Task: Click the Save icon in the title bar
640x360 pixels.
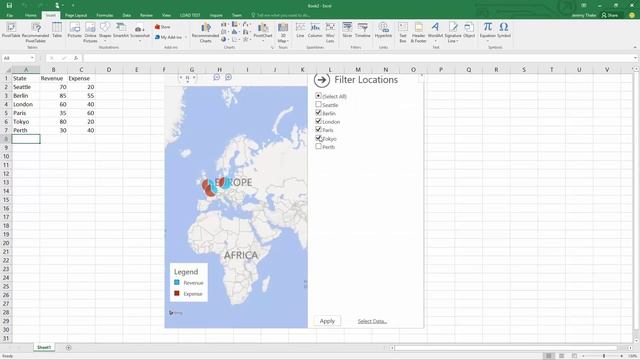Action: pyautogui.click(x=9, y=5)
